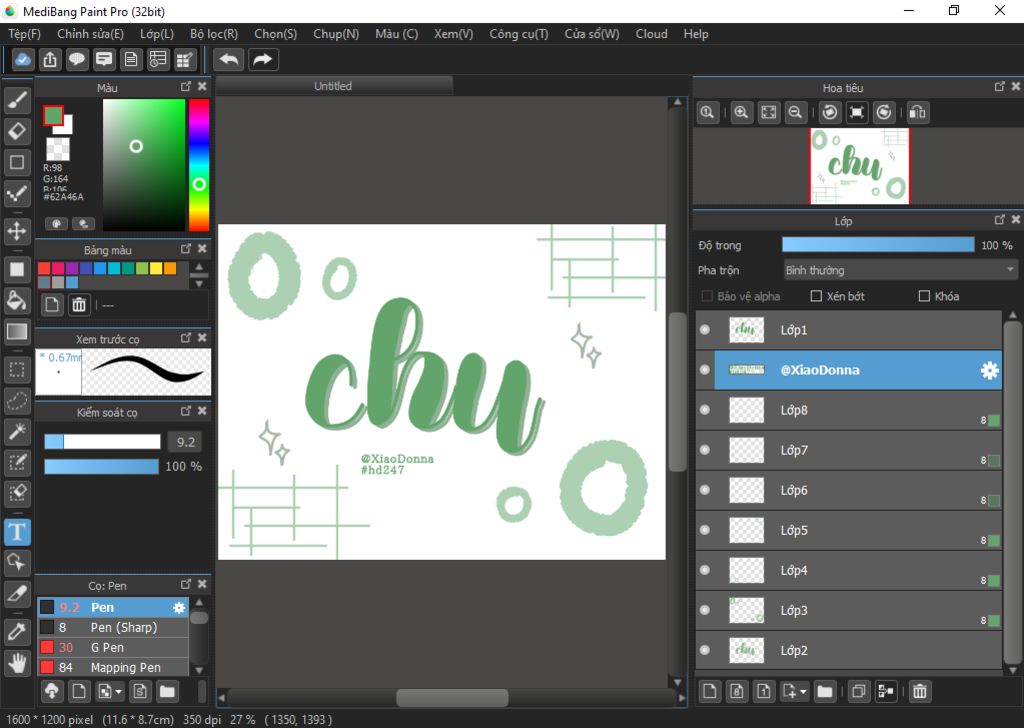Image resolution: width=1024 pixels, height=728 pixels.
Task: Select the Lớp7 layer
Action: pyautogui.click(x=848, y=450)
